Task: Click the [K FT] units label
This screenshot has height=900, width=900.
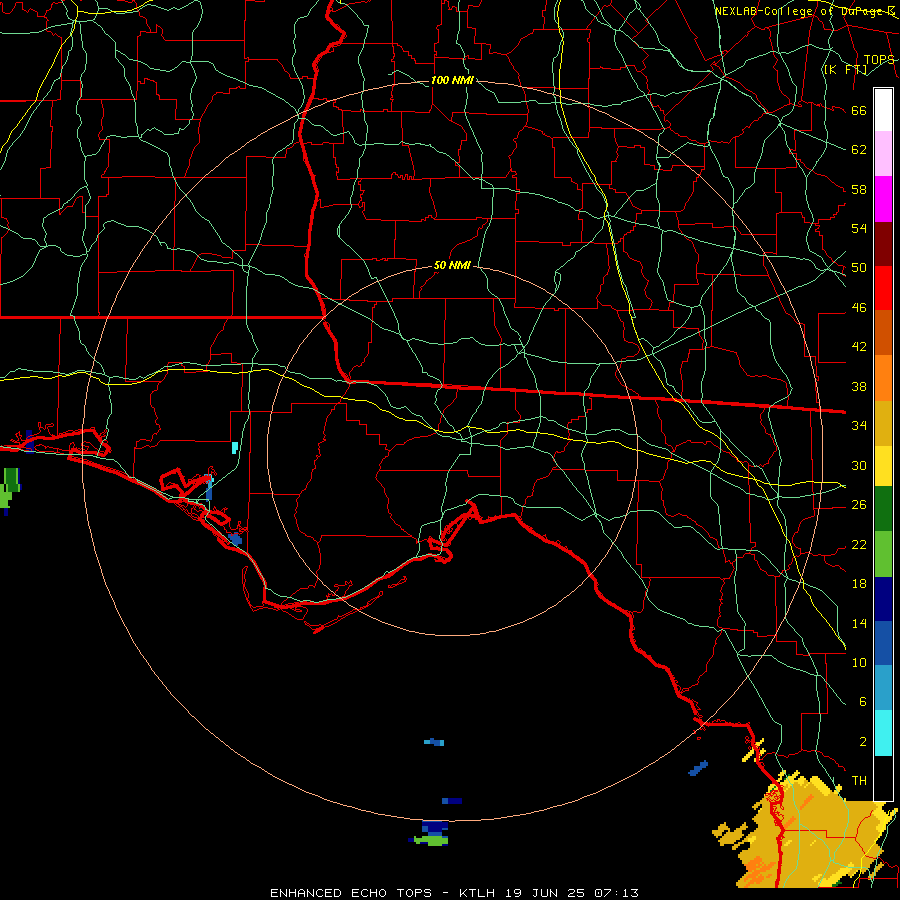Action: coord(845,70)
